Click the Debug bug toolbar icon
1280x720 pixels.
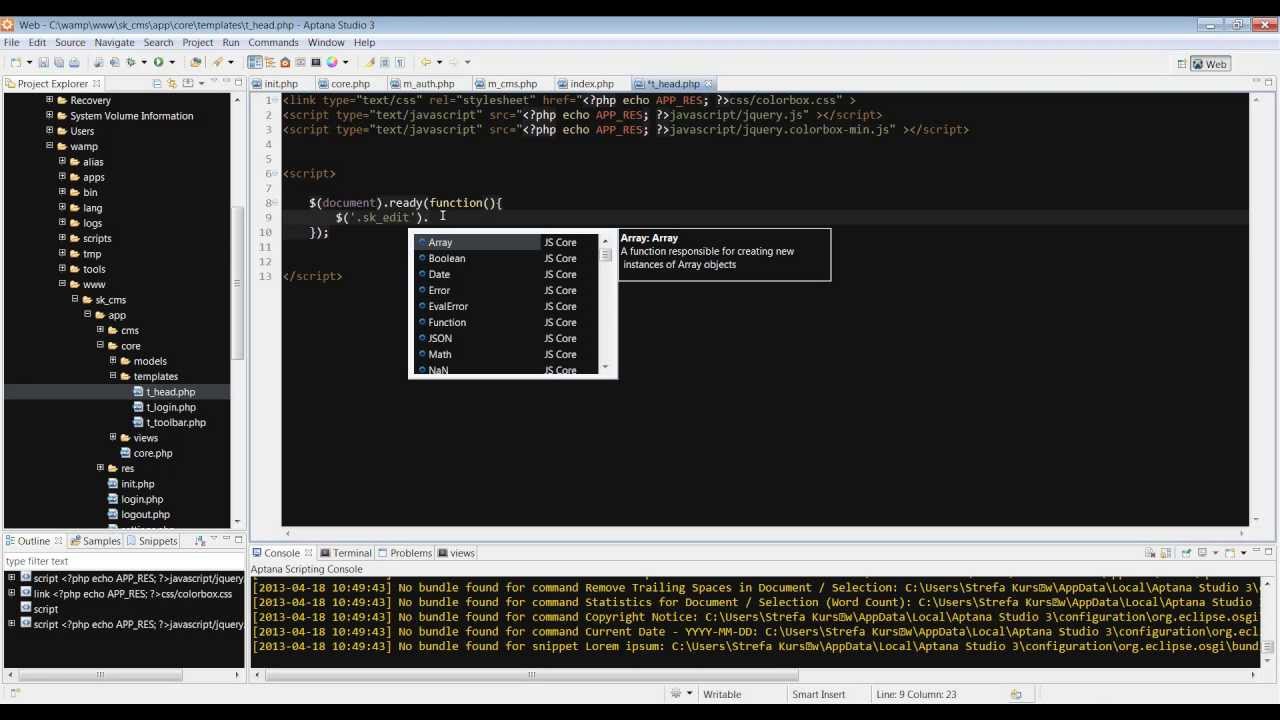[131, 62]
